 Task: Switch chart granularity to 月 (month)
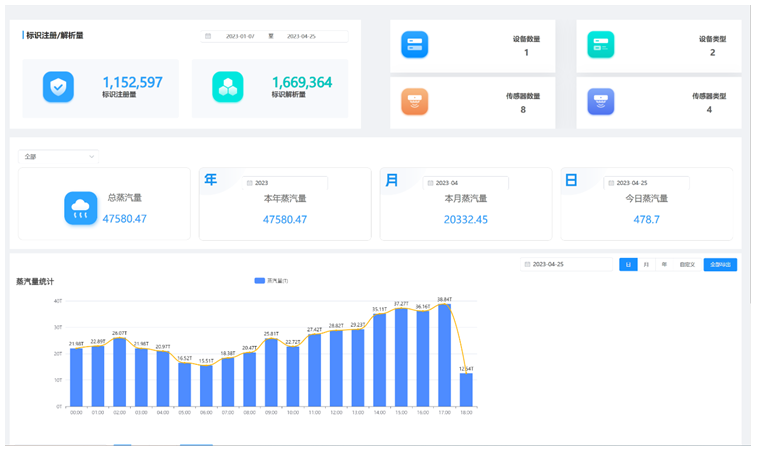646,265
